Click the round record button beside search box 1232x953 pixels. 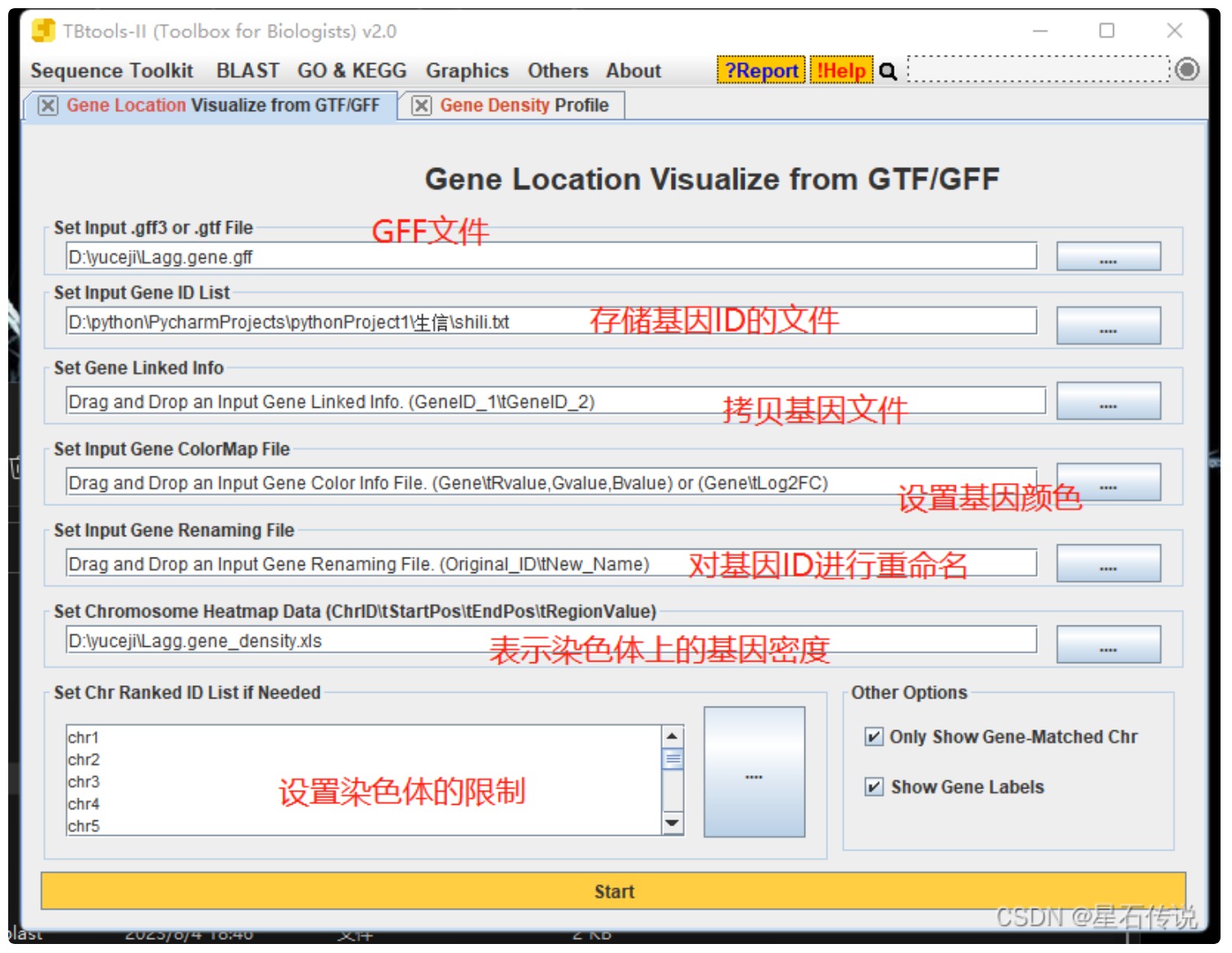(x=1187, y=70)
